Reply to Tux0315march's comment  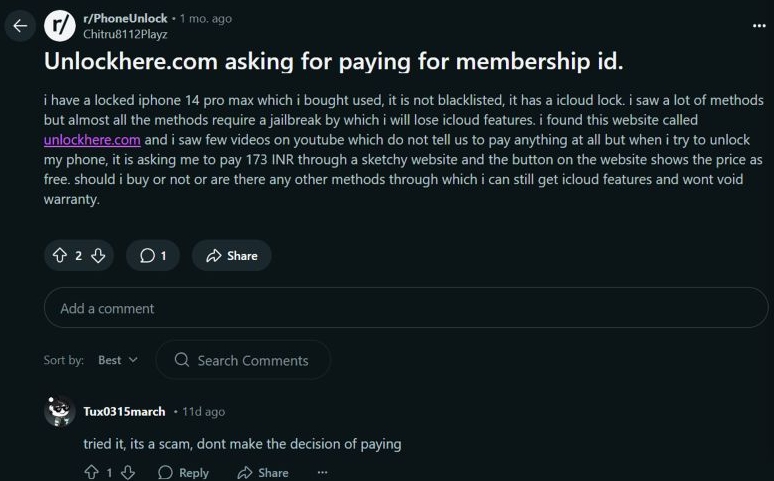(184, 473)
